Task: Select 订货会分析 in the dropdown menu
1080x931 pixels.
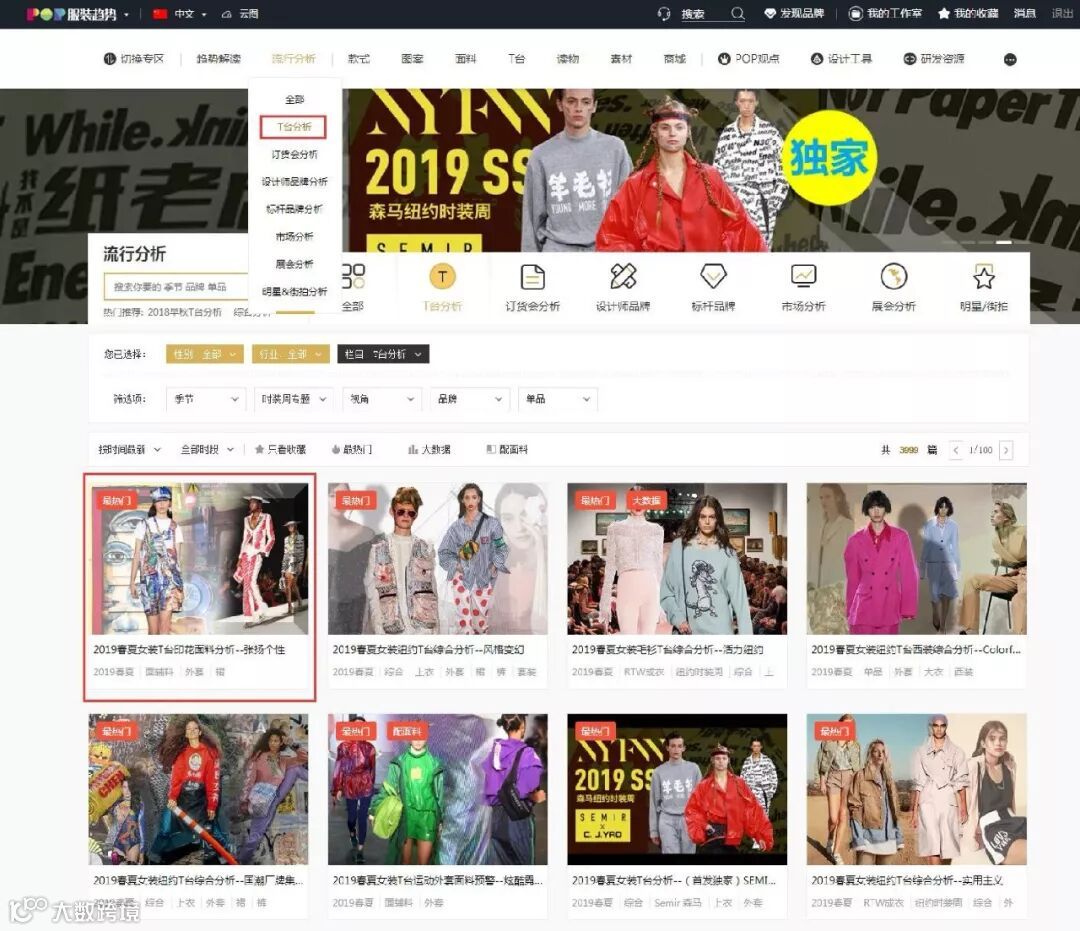Action: [294, 154]
